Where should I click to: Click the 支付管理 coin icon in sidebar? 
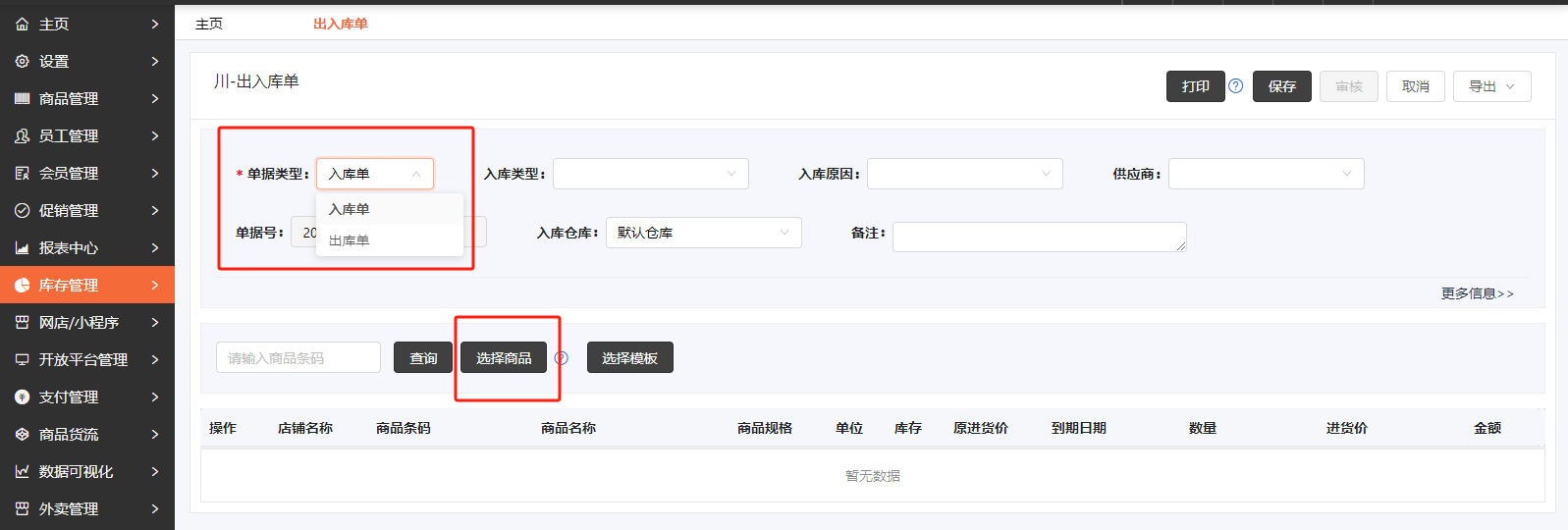[22, 397]
